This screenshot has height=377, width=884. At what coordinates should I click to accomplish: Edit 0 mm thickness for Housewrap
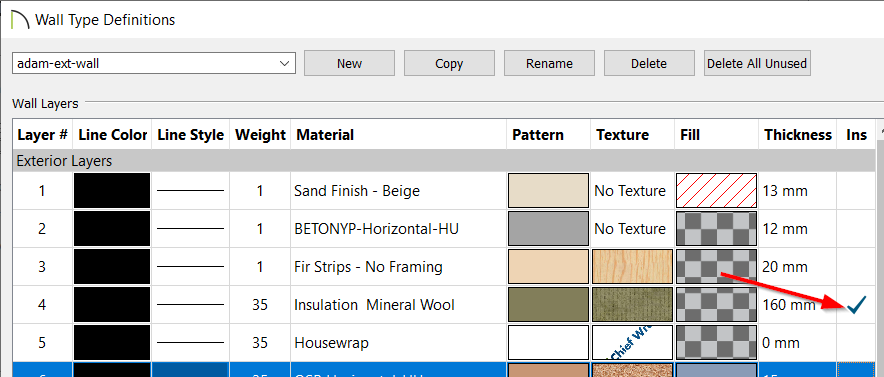[x=781, y=342]
